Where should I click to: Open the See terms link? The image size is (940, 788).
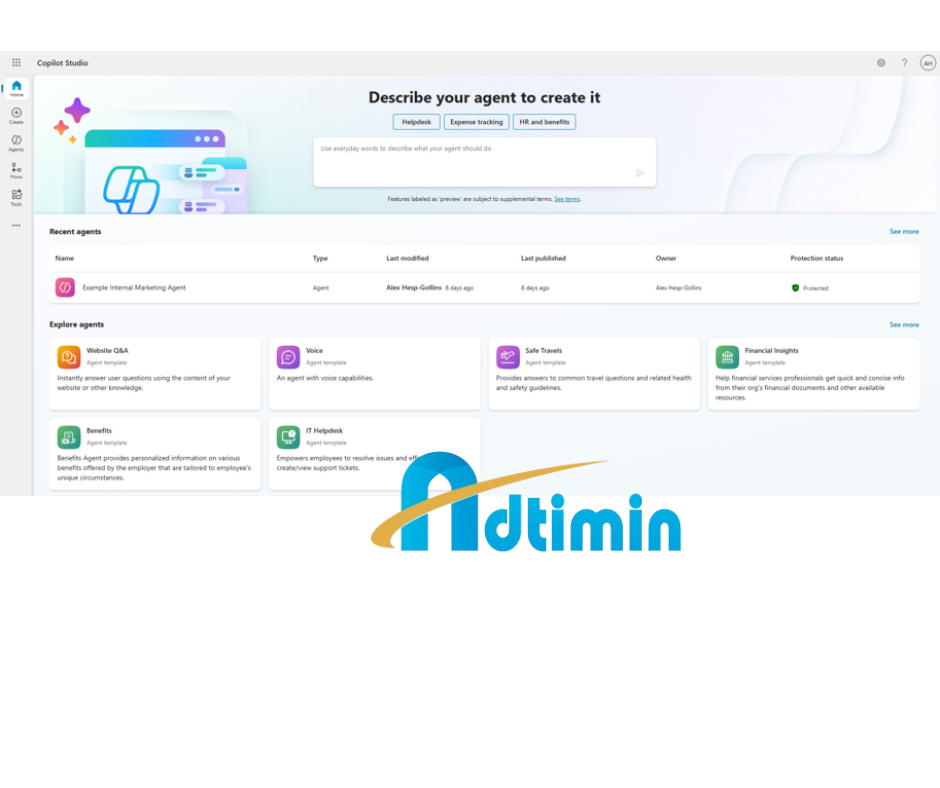point(567,199)
